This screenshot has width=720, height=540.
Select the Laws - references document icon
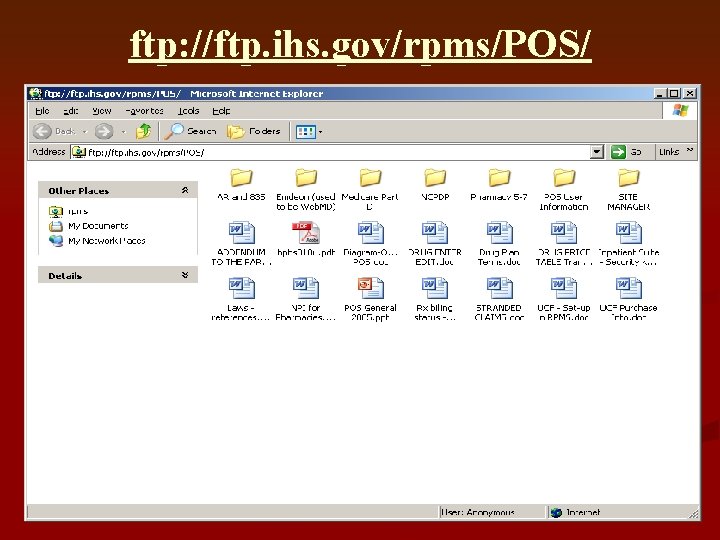pos(242,288)
